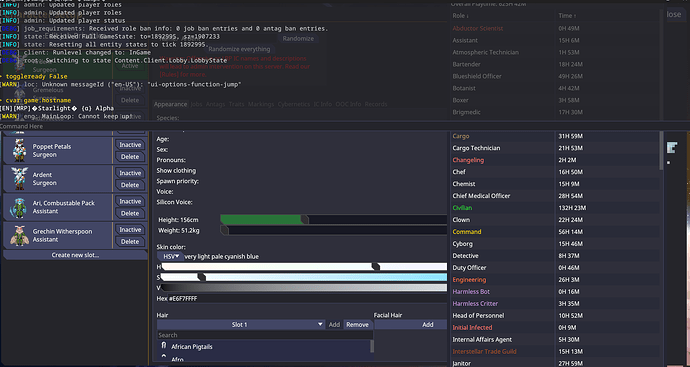
Task: Click the Interstellar Trade Guild row
Action: click(x=554, y=352)
